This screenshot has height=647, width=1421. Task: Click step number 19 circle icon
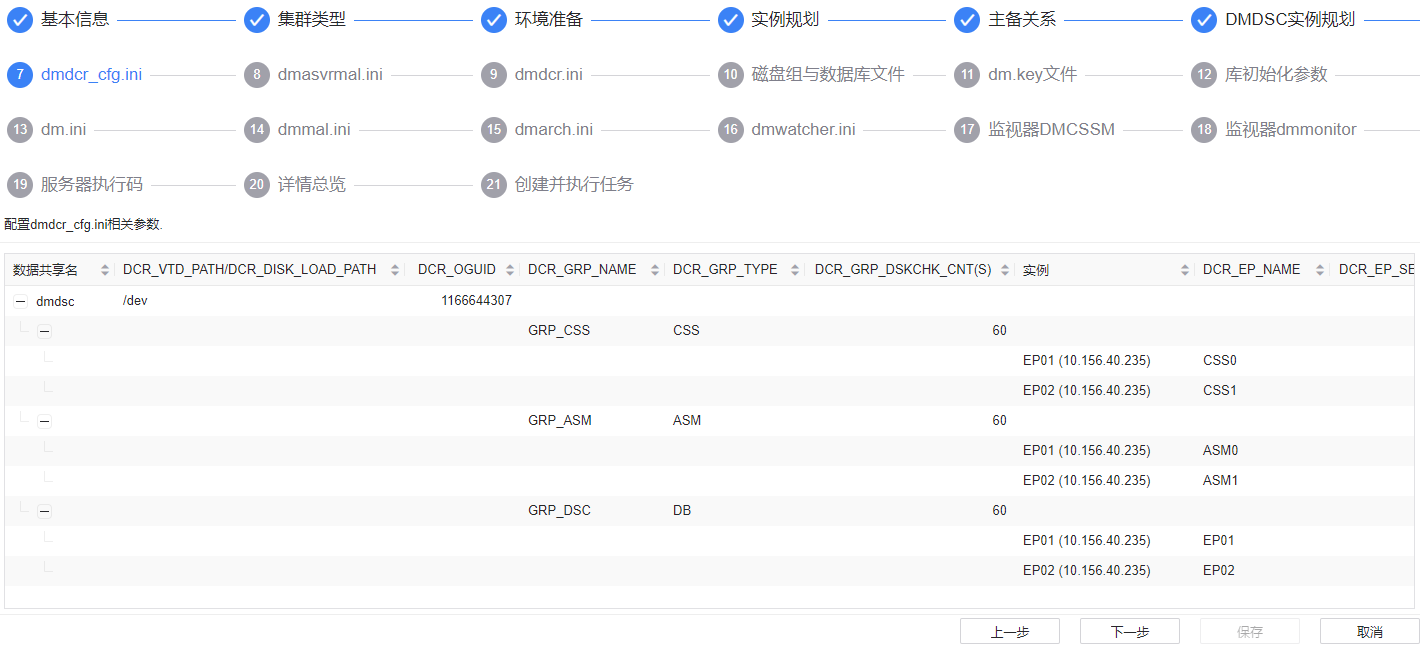tap(20, 185)
